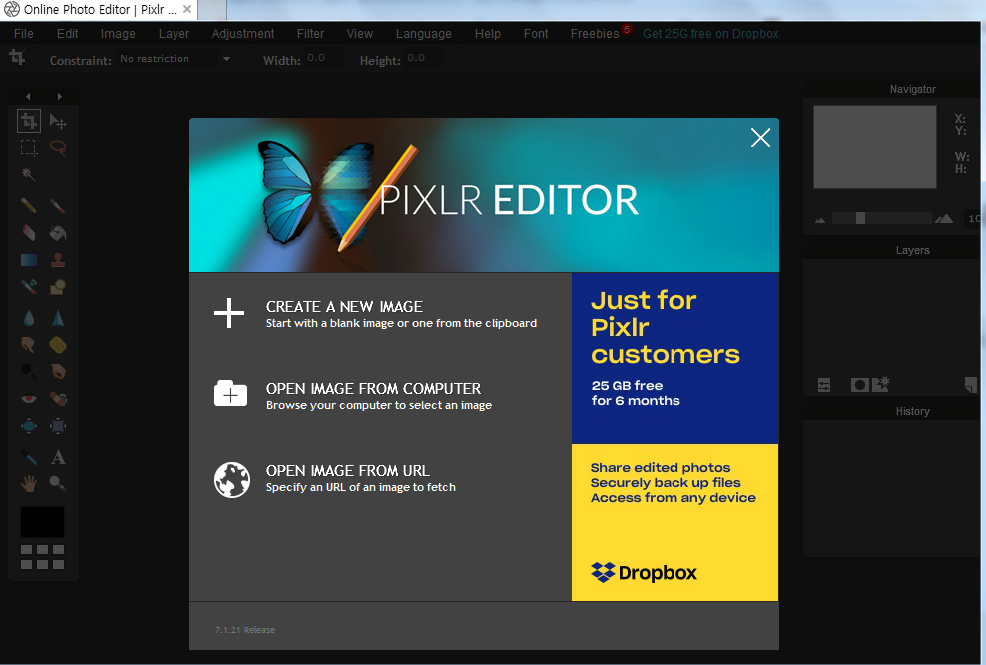Click the Dropbox advertisement banner
The width and height of the screenshot is (986, 665).
(x=674, y=437)
